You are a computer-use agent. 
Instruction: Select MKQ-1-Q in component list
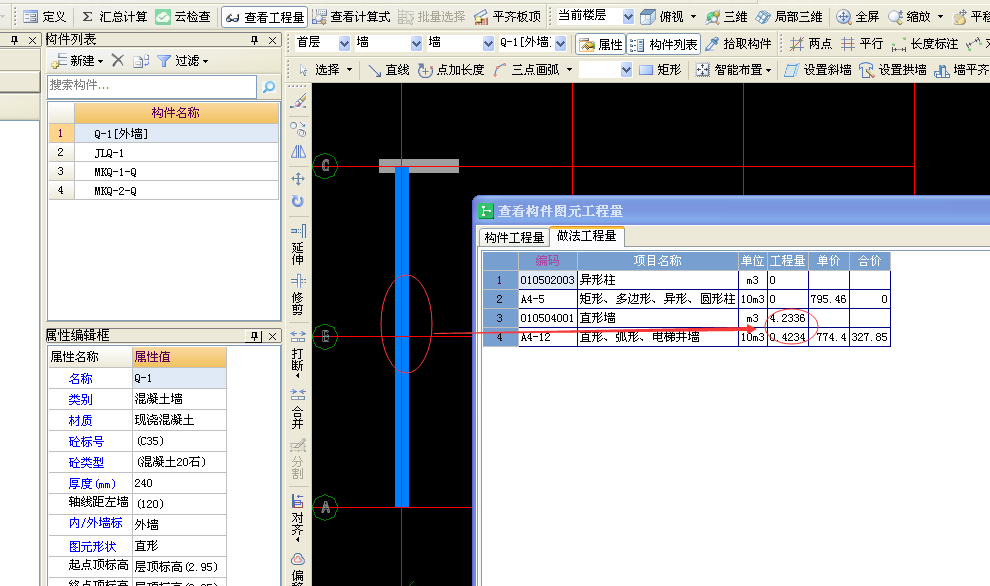pyautogui.click(x=176, y=171)
